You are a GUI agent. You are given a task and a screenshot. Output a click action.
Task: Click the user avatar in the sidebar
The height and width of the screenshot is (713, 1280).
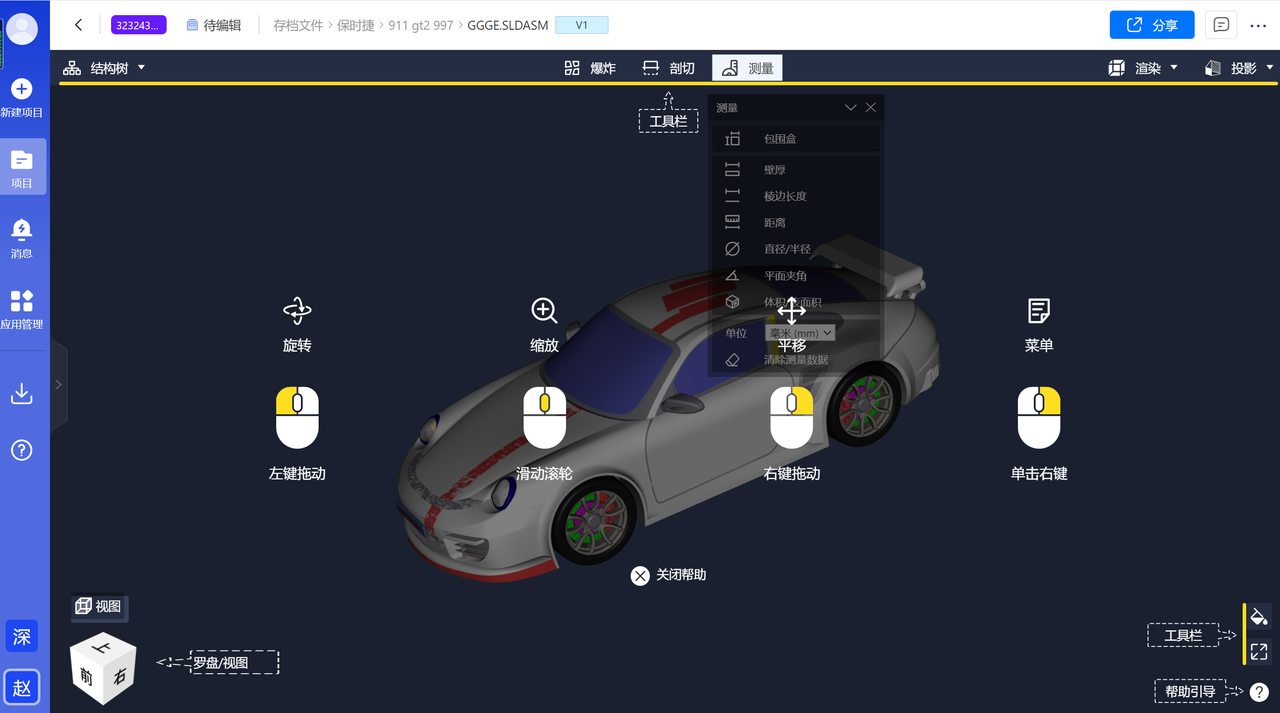point(22,29)
